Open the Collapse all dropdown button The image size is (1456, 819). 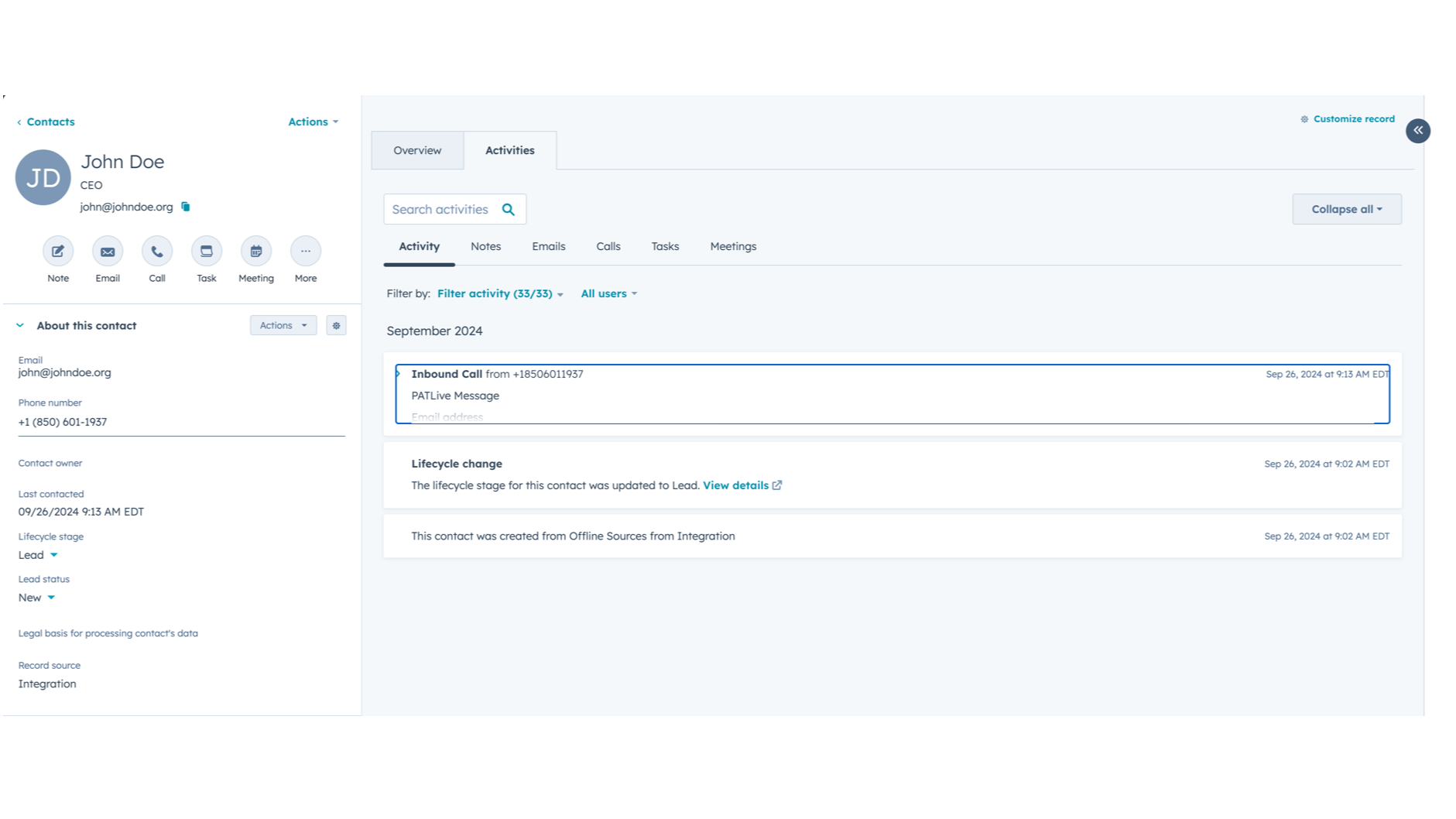point(1346,210)
